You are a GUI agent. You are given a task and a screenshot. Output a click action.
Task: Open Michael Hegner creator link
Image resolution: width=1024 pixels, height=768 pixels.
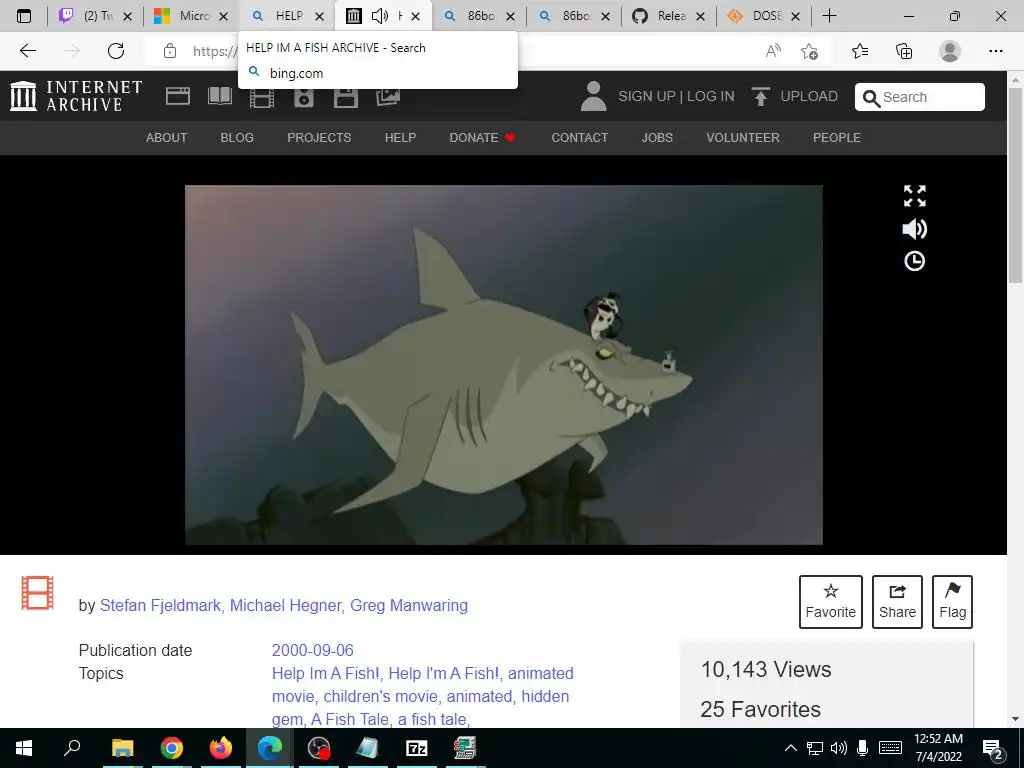(x=285, y=605)
